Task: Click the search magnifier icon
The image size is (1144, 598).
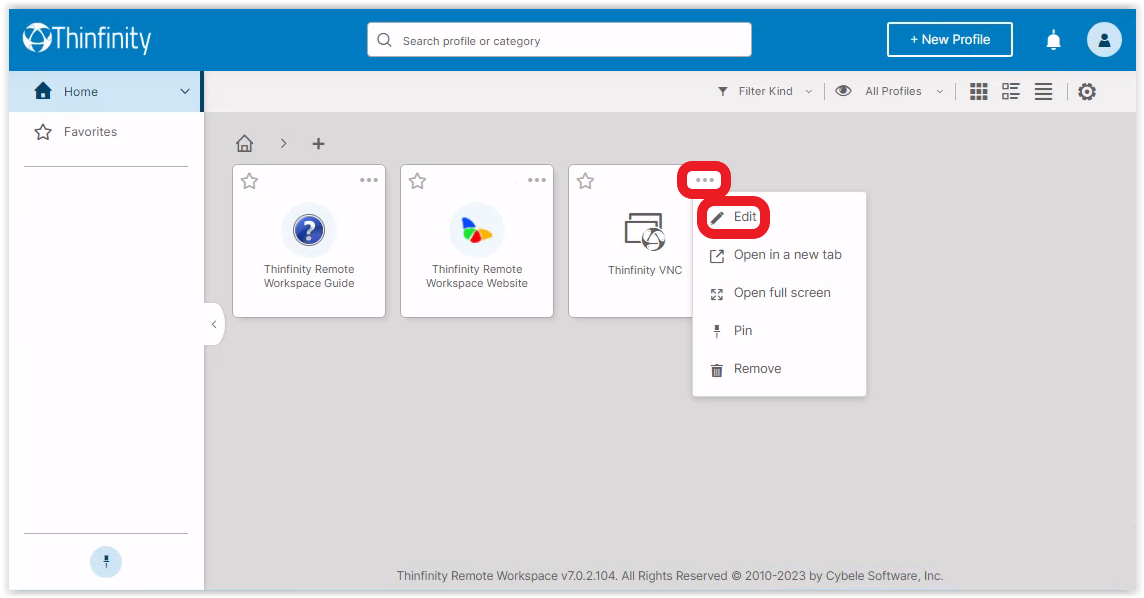Action: [x=384, y=40]
